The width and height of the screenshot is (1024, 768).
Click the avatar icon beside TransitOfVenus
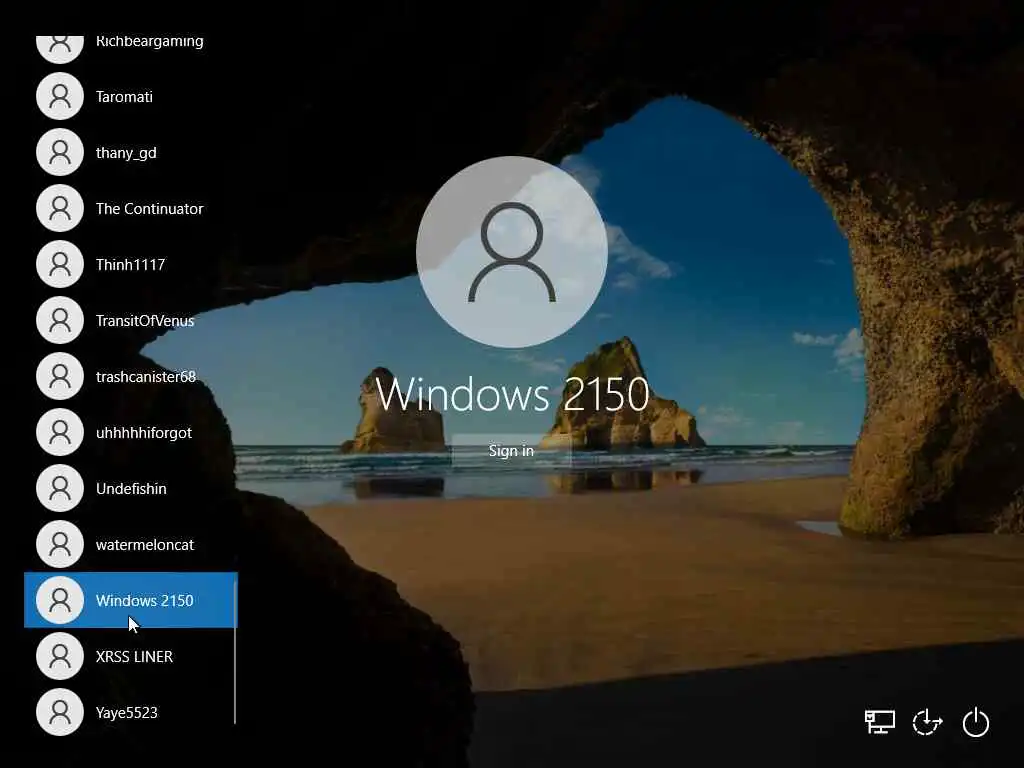pyautogui.click(x=59, y=320)
